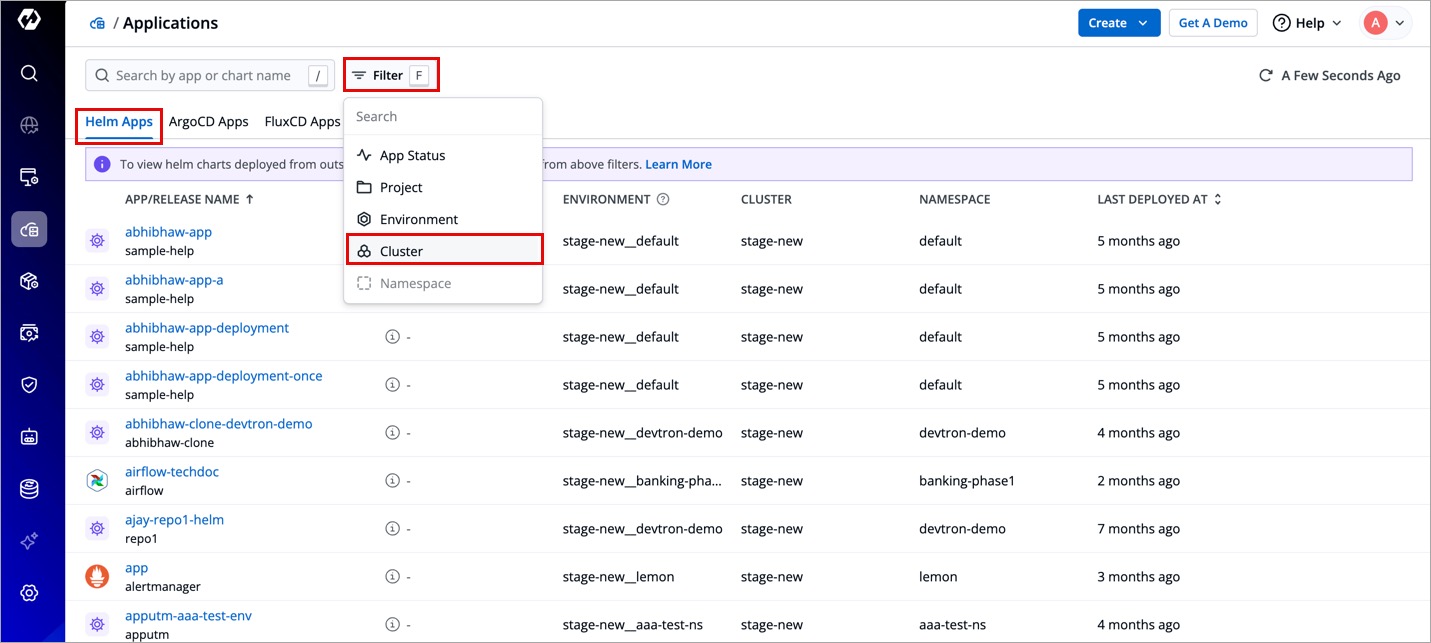Image resolution: width=1431 pixels, height=643 pixels.
Task: Click the refresh icon beside A Few Seconds Ago
Action: tap(1265, 76)
